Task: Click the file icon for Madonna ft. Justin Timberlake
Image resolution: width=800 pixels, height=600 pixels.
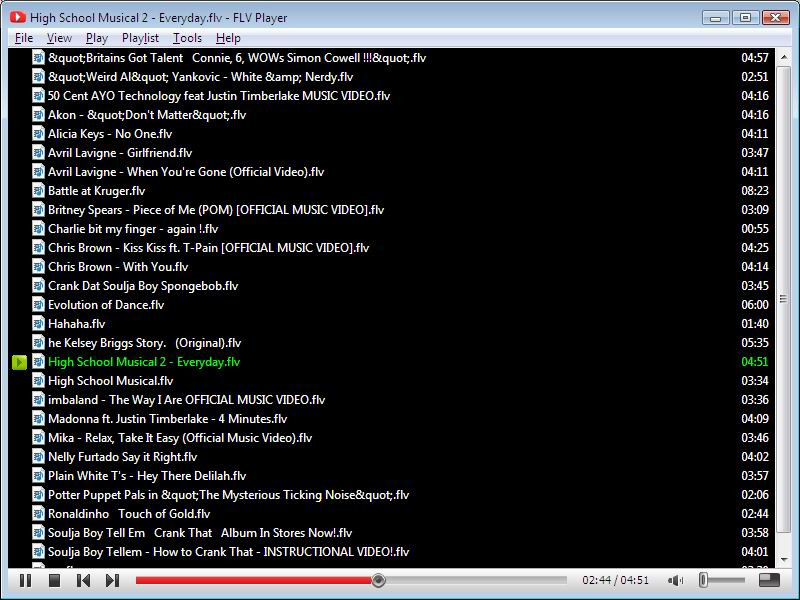Action: [x=38, y=419]
